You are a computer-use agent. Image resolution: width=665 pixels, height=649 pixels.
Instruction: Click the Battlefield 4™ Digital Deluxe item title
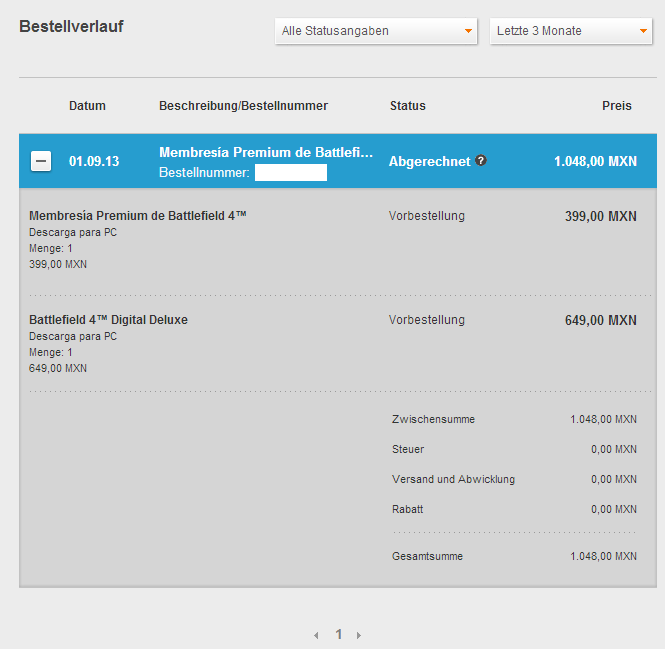click(x=108, y=319)
